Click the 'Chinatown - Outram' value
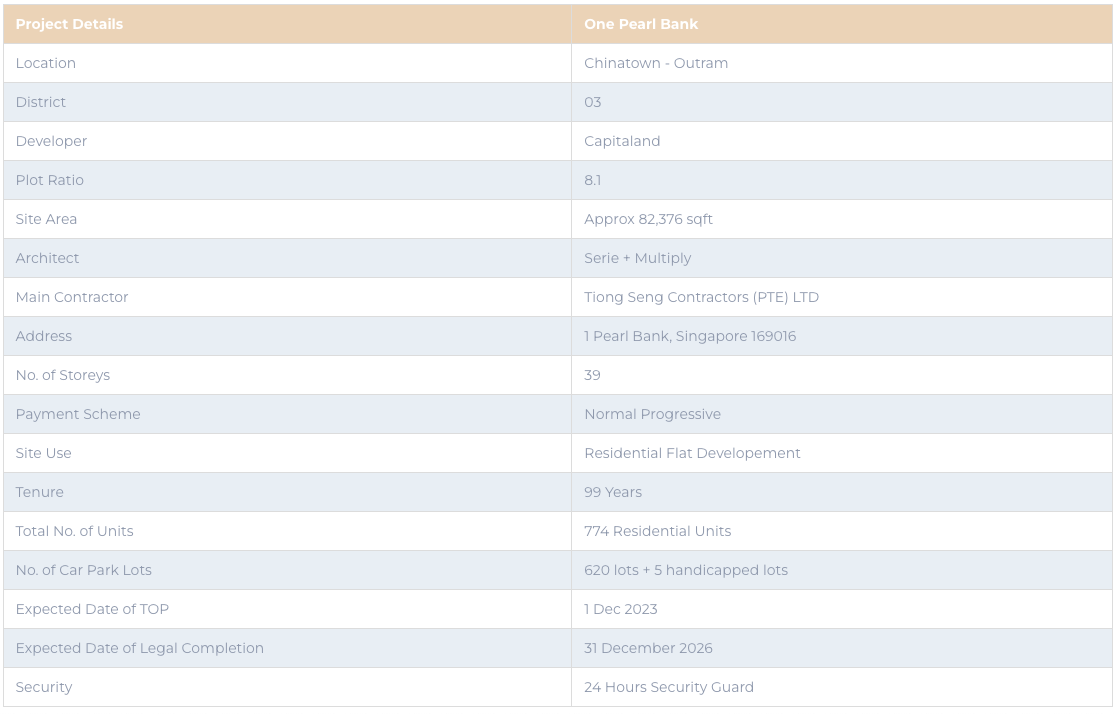This screenshot has width=1118, height=714. [656, 63]
